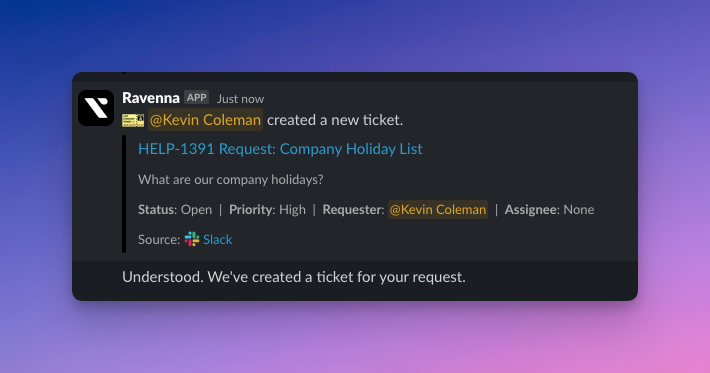
Task: Click the black attachment bar beside the ticket
Action: pos(124,194)
